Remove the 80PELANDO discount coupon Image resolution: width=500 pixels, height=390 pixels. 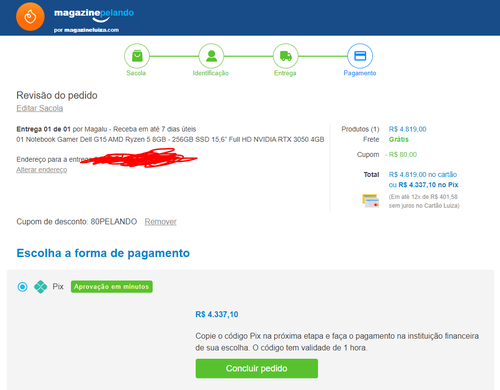coord(160,222)
